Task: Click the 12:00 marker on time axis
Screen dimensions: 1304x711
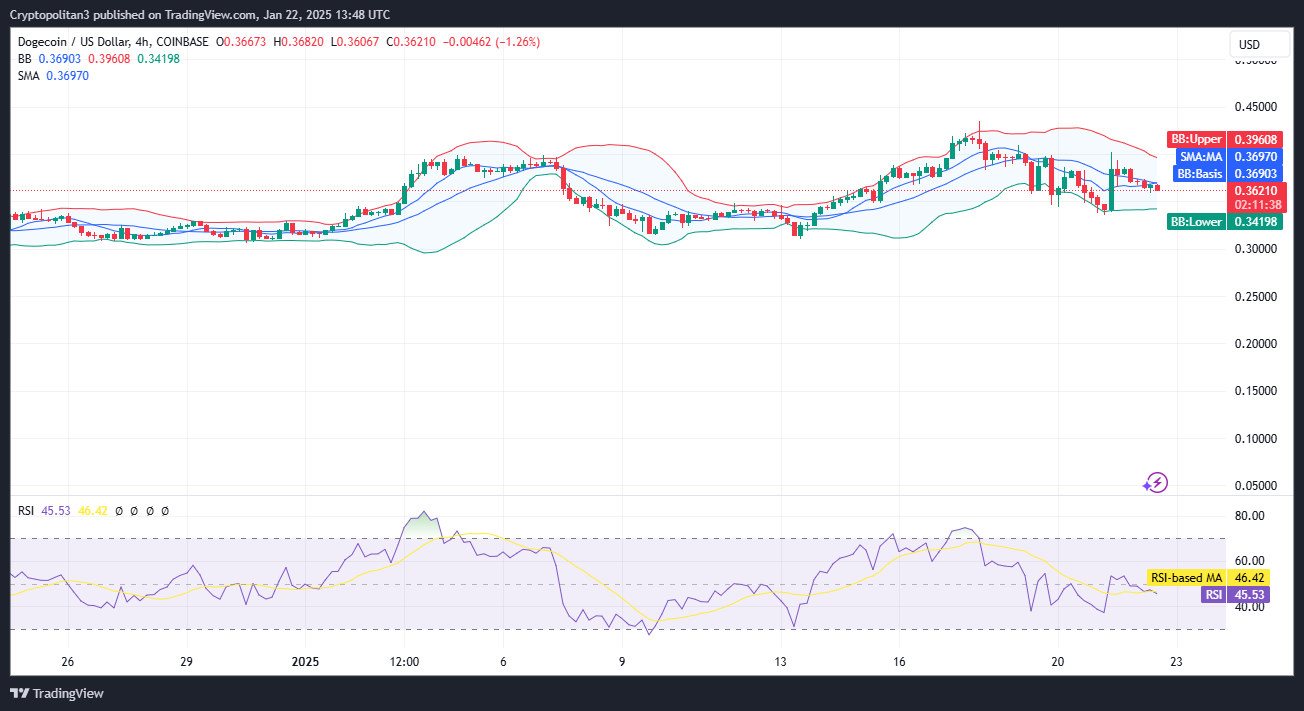Action: click(404, 661)
